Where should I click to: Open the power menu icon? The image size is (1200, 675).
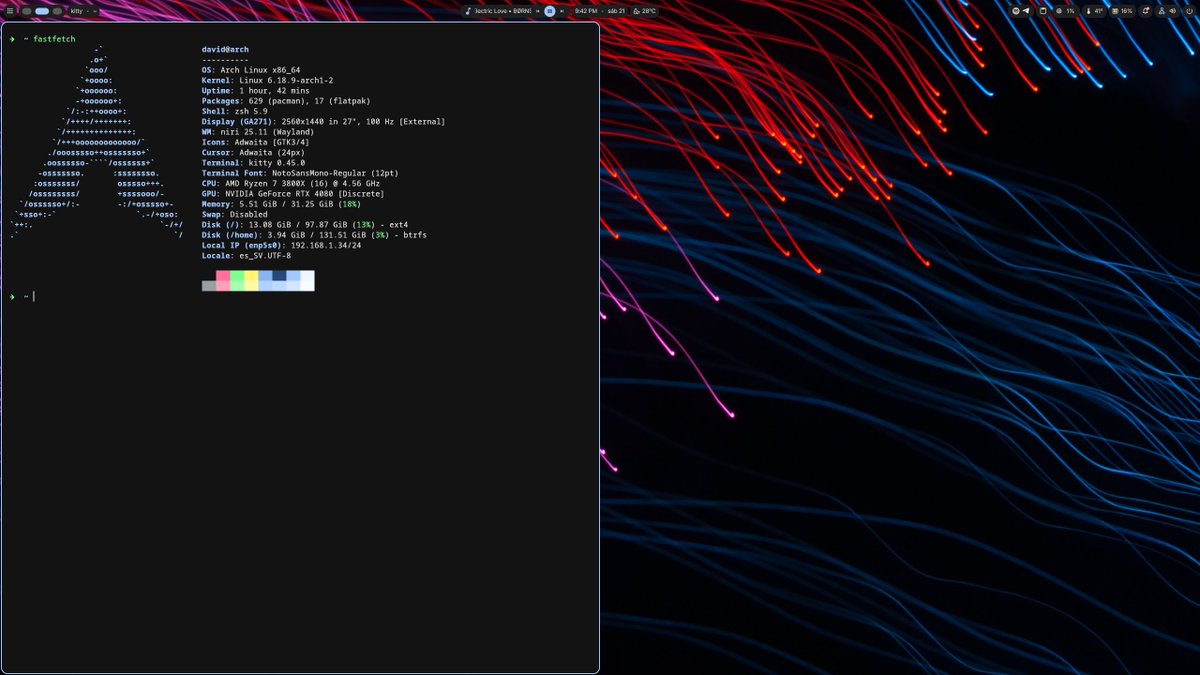pos(1189,11)
